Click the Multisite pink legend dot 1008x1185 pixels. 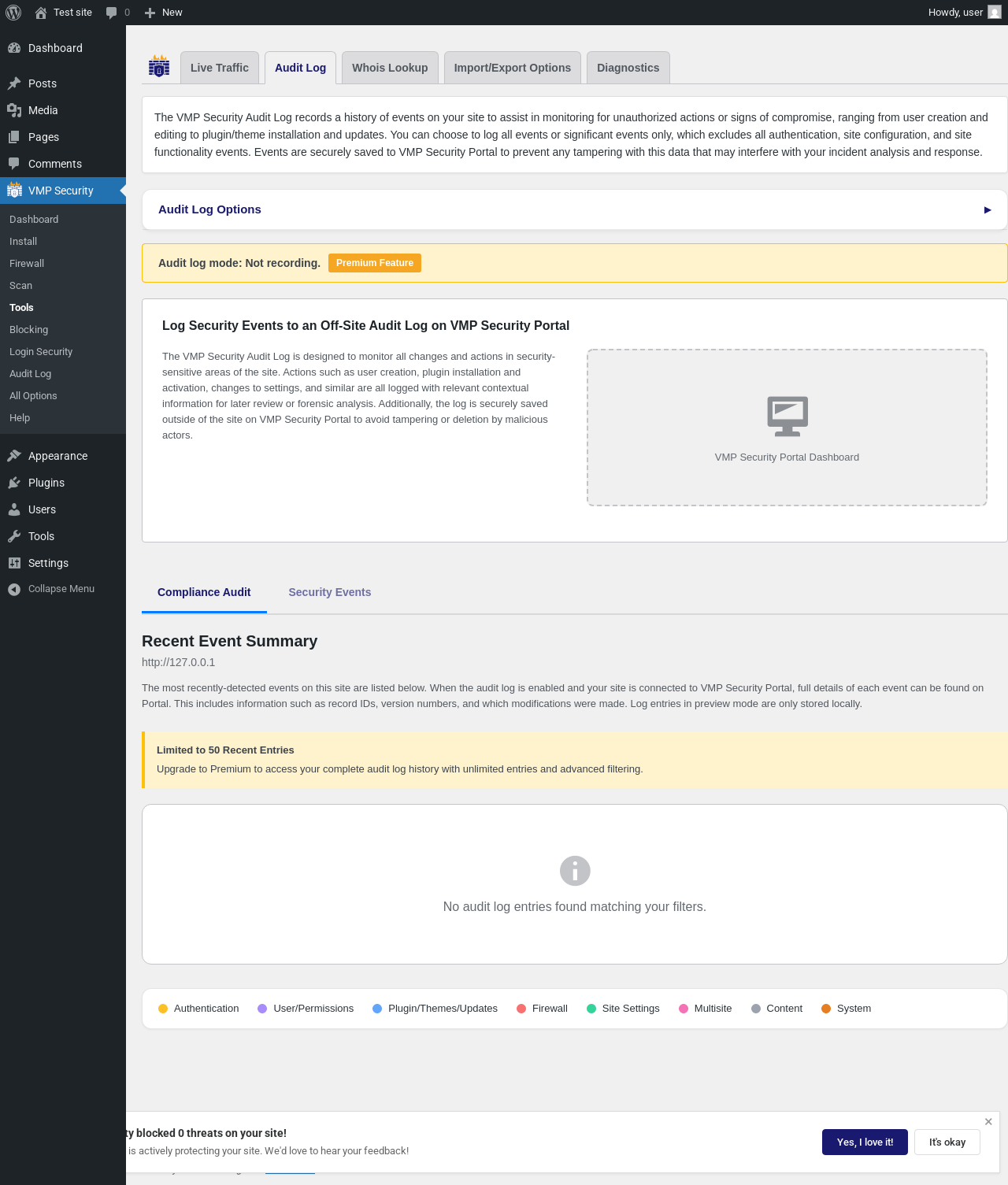tap(684, 1009)
